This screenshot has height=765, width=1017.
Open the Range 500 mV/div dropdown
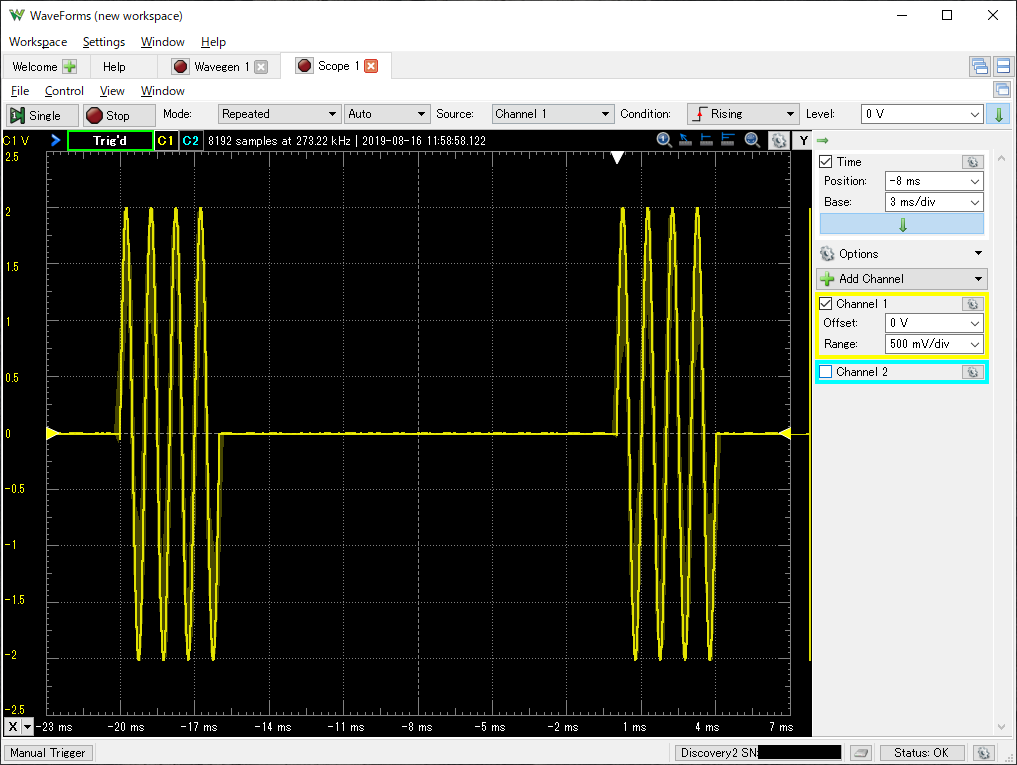[x=934, y=344]
